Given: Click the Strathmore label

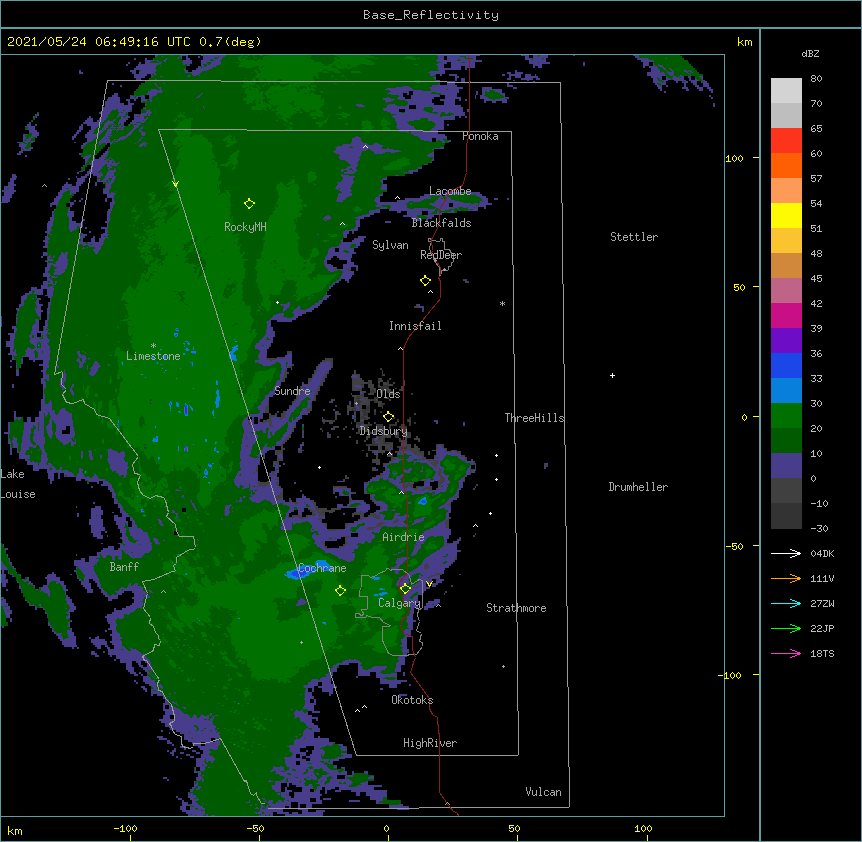Looking at the screenshot, I should [516, 608].
